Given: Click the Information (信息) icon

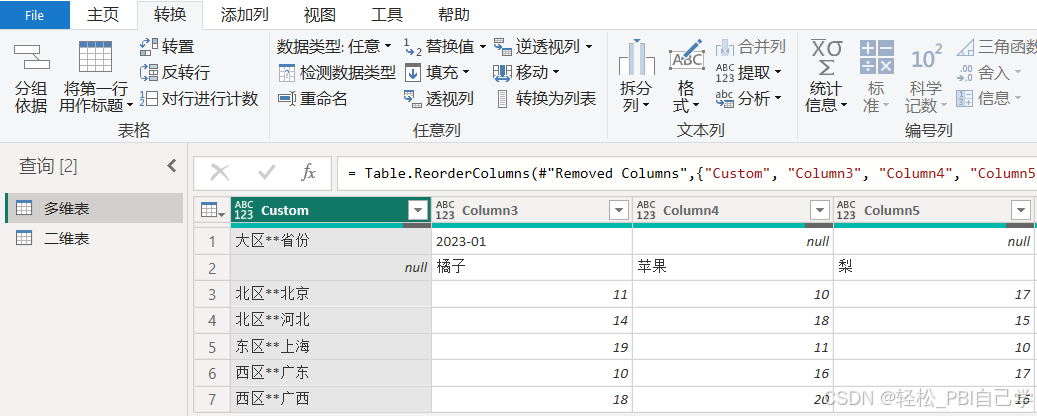Looking at the screenshot, I should [965, 99].
